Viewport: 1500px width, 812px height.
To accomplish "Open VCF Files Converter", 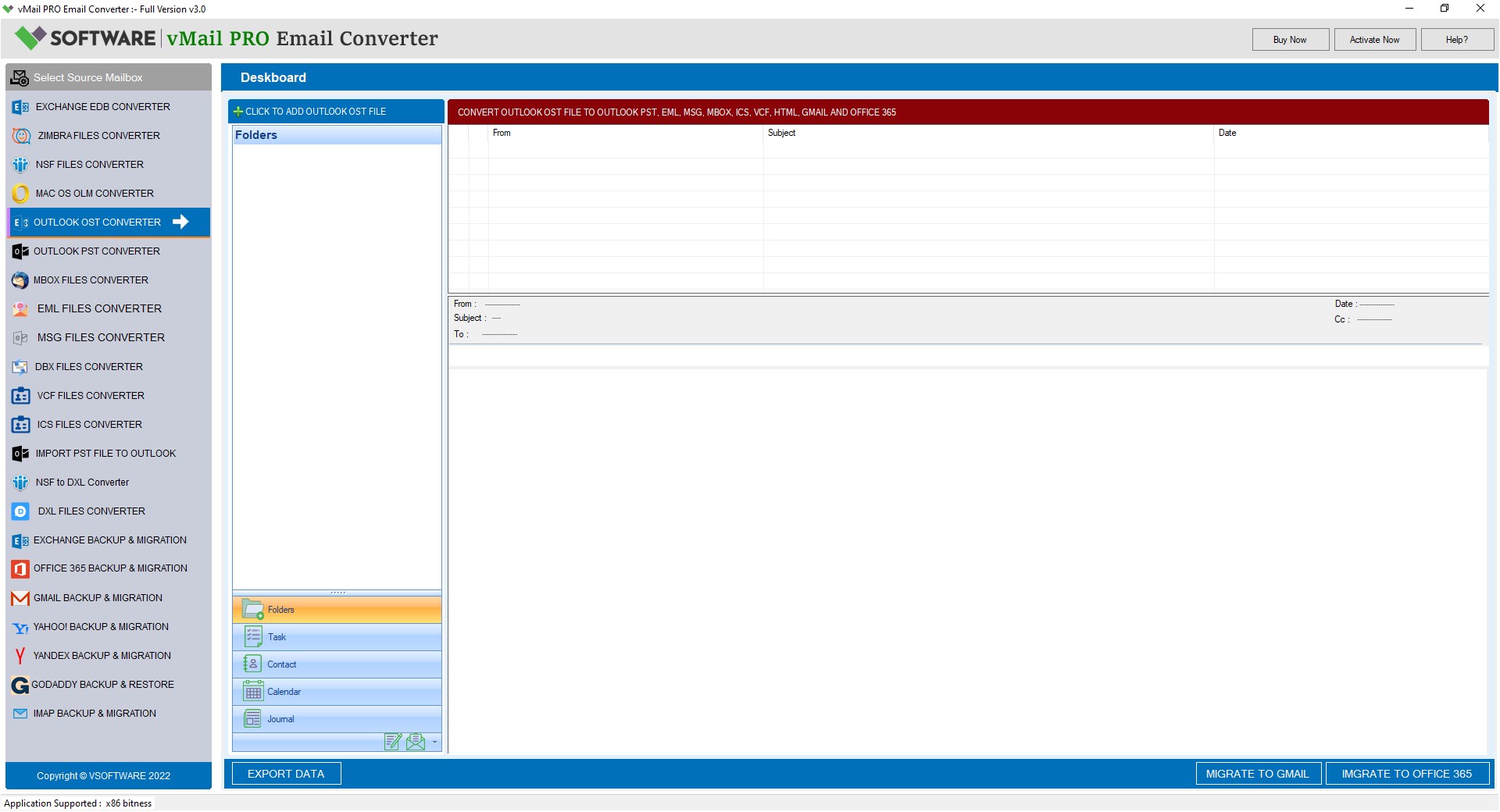I will (x=109, y=396).
